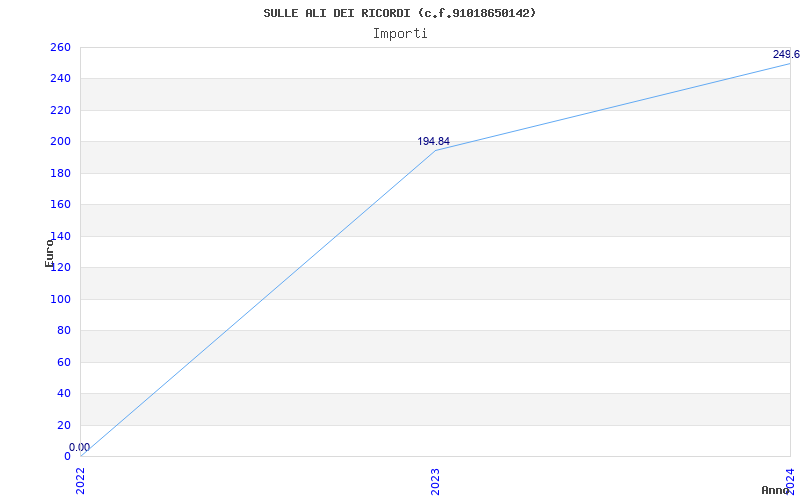Select the 2023 x-axis year label
800x500 pixels.
pyautogui.click(x=435, y=481)
